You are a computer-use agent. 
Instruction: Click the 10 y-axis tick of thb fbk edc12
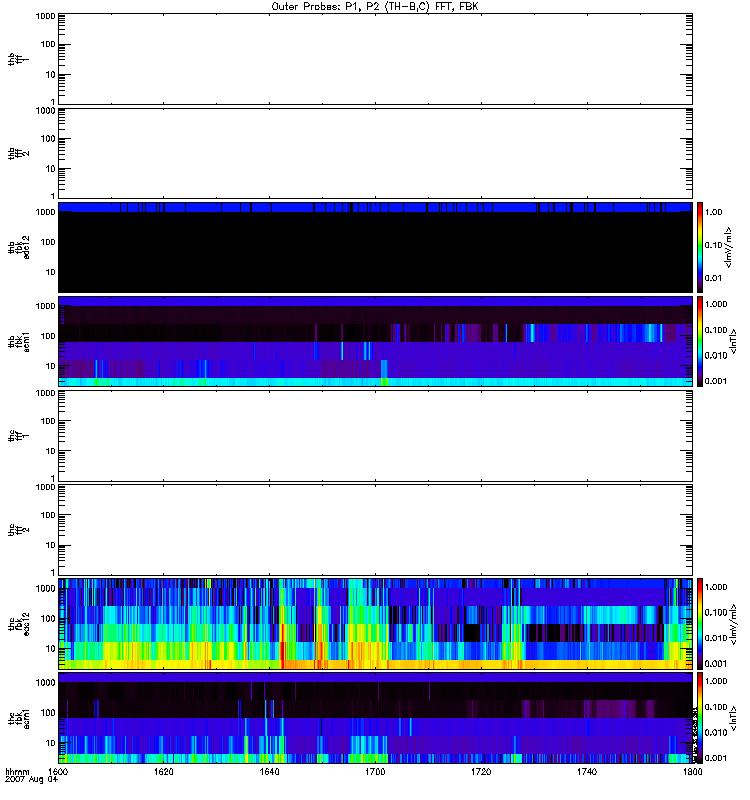51,272
